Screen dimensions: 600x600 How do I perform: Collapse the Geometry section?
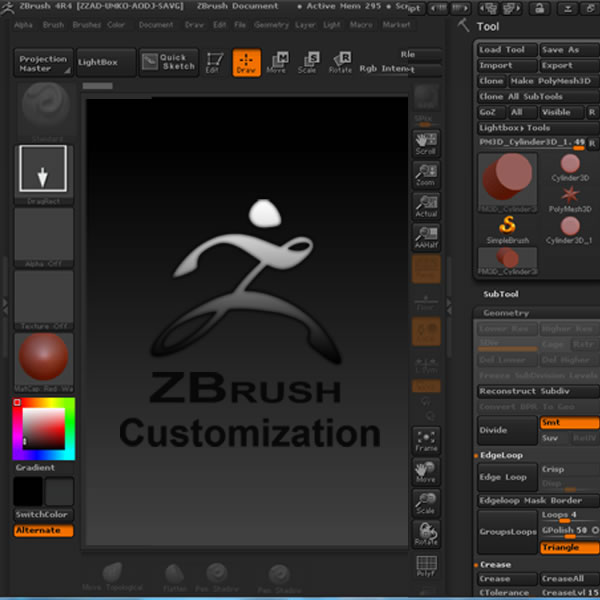pos(506,313)
